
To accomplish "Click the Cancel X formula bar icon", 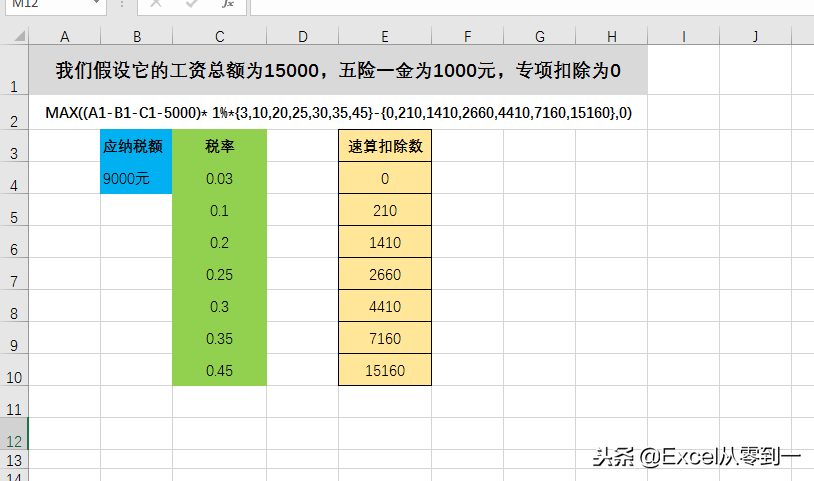I will pos(156,4).
